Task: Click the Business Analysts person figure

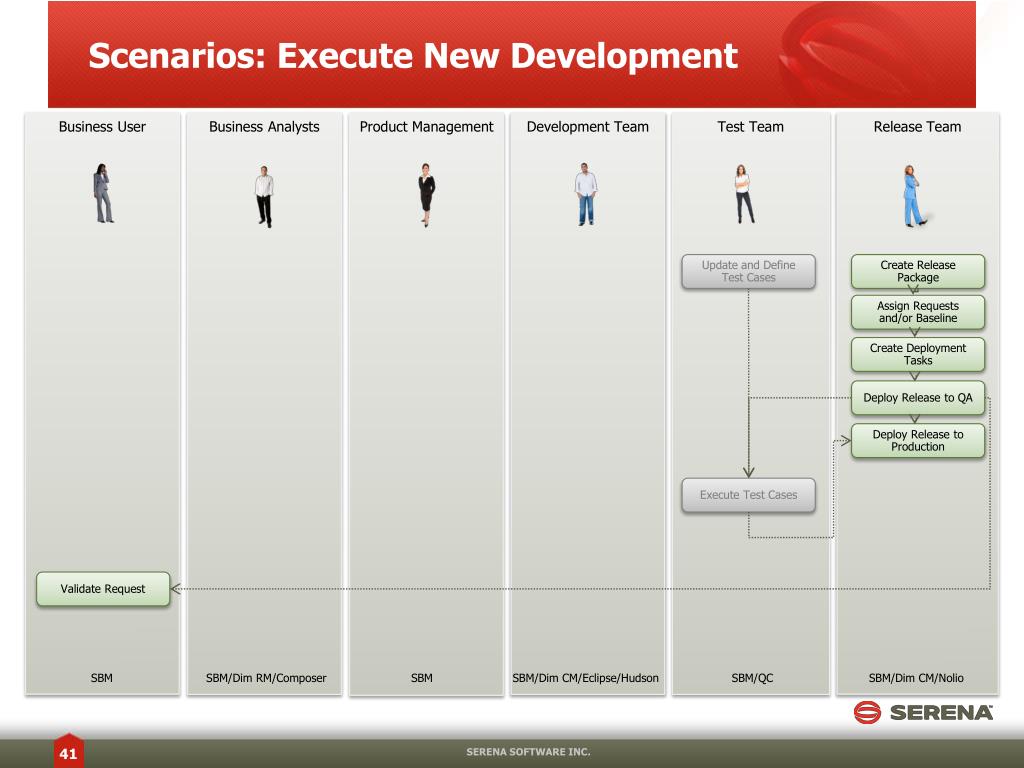Action: (264, 197)
